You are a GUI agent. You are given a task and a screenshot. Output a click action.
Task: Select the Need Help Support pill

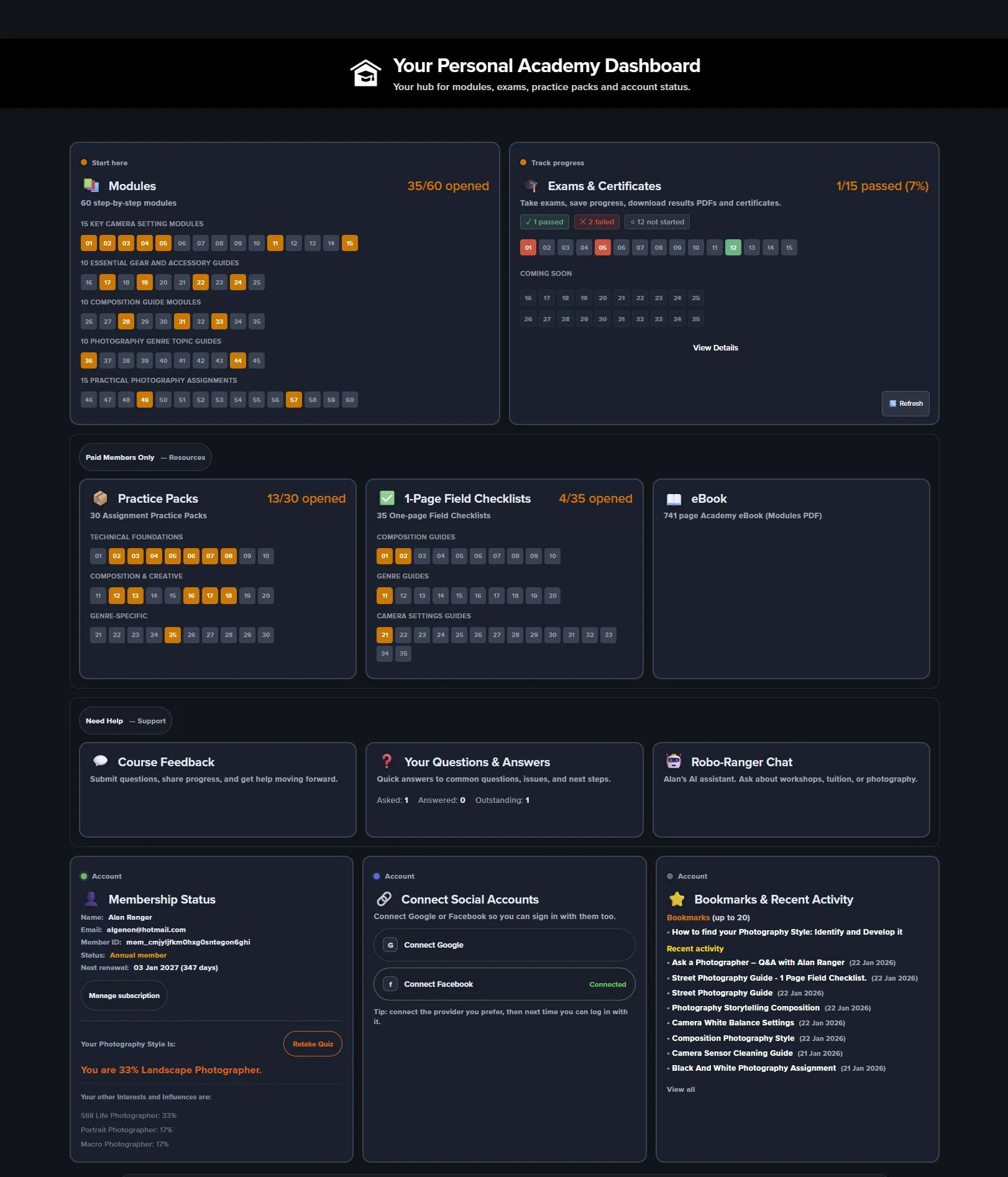point(126,721)
